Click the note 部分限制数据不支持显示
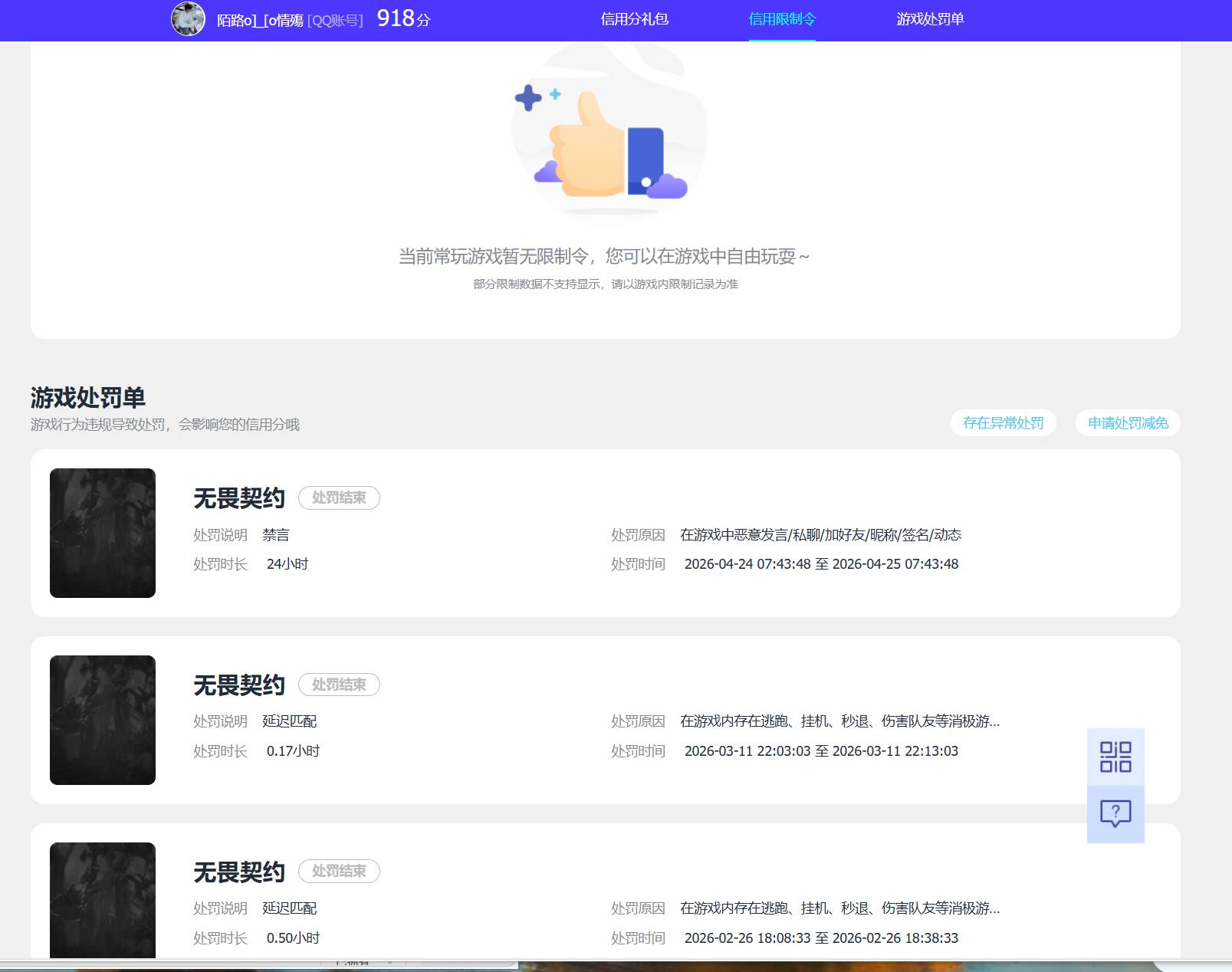The width and height of the screenshot is (1232, 972). pyautogui.click(x=606, y=284)
